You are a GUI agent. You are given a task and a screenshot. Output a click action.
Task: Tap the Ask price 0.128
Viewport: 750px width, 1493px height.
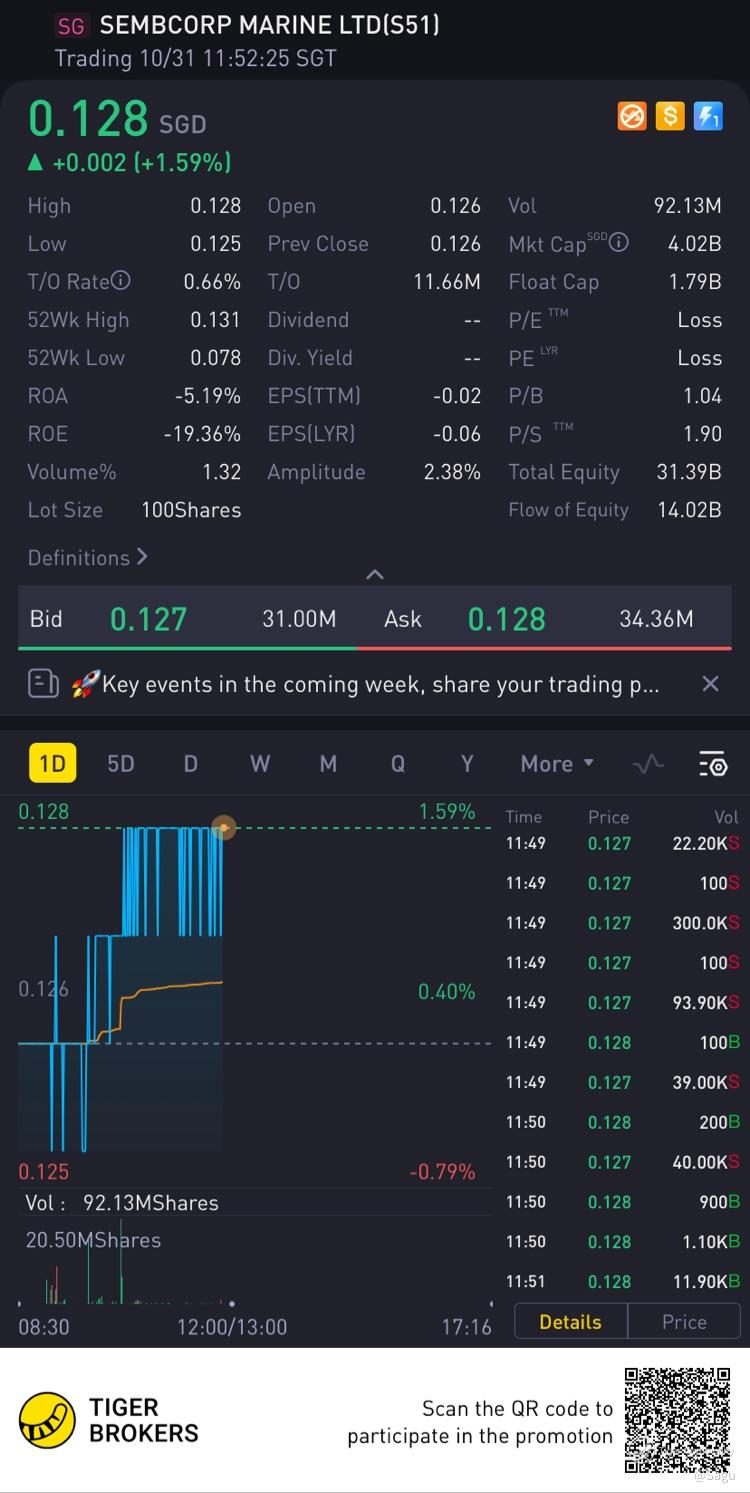point(506,619)
